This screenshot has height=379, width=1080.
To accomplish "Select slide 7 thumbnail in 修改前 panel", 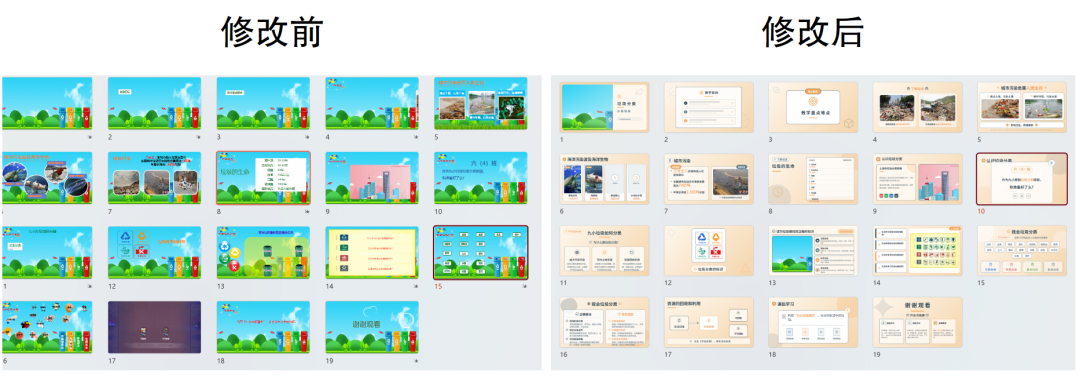I will [154, 178].
